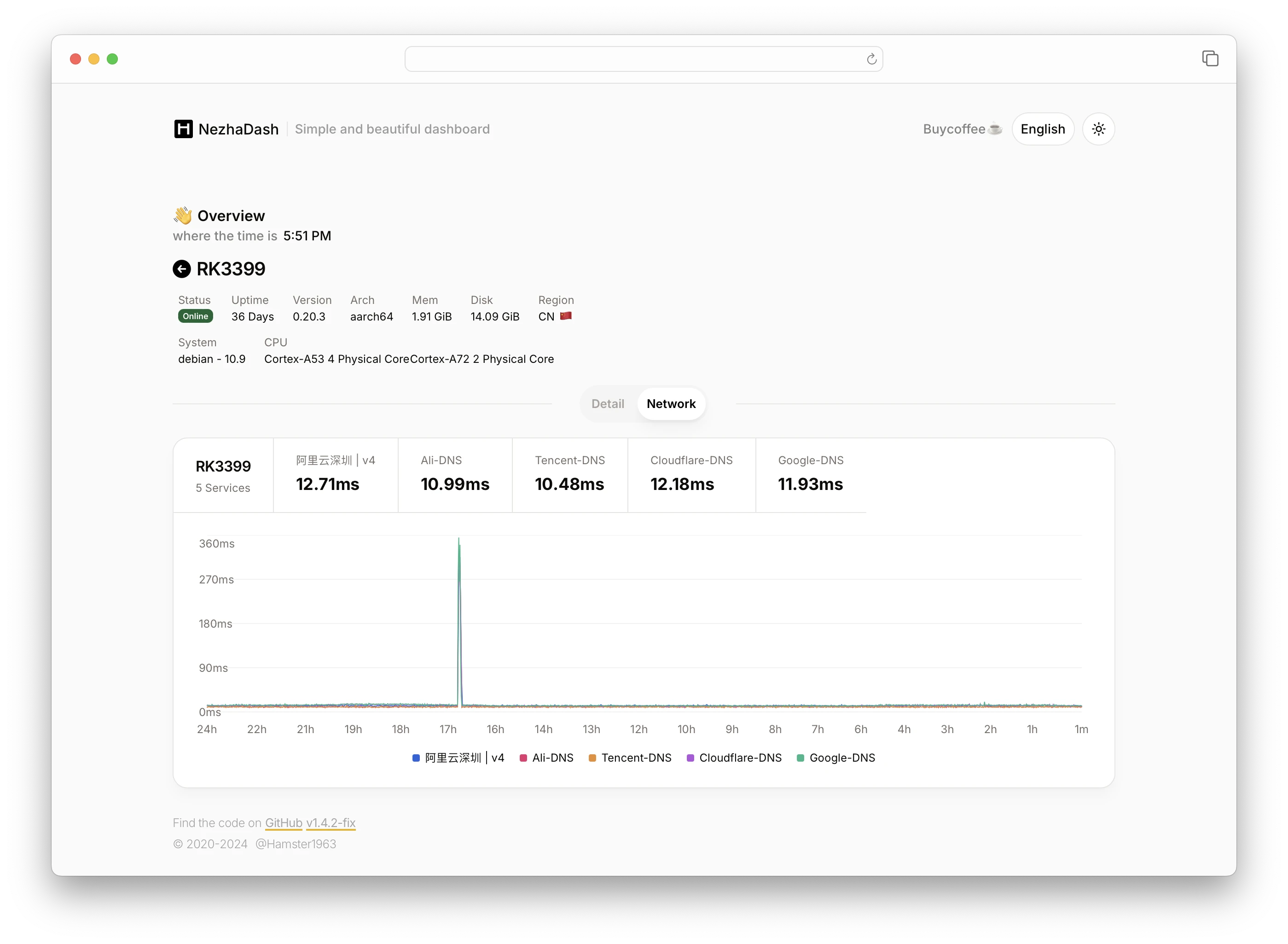Viewport: 1288px width, 944px height.
Task: Click the browser reload icon
Action: point(871,59)
